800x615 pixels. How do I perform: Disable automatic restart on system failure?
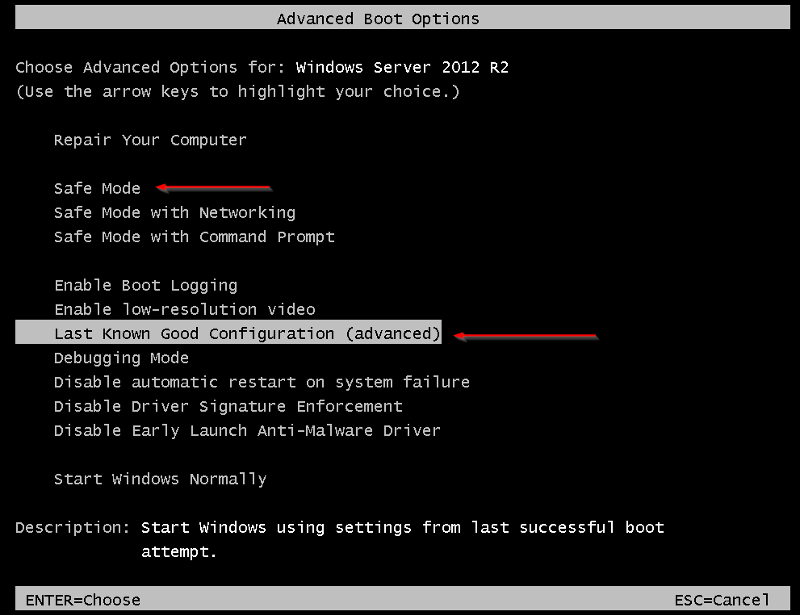(x=261, y=382)
